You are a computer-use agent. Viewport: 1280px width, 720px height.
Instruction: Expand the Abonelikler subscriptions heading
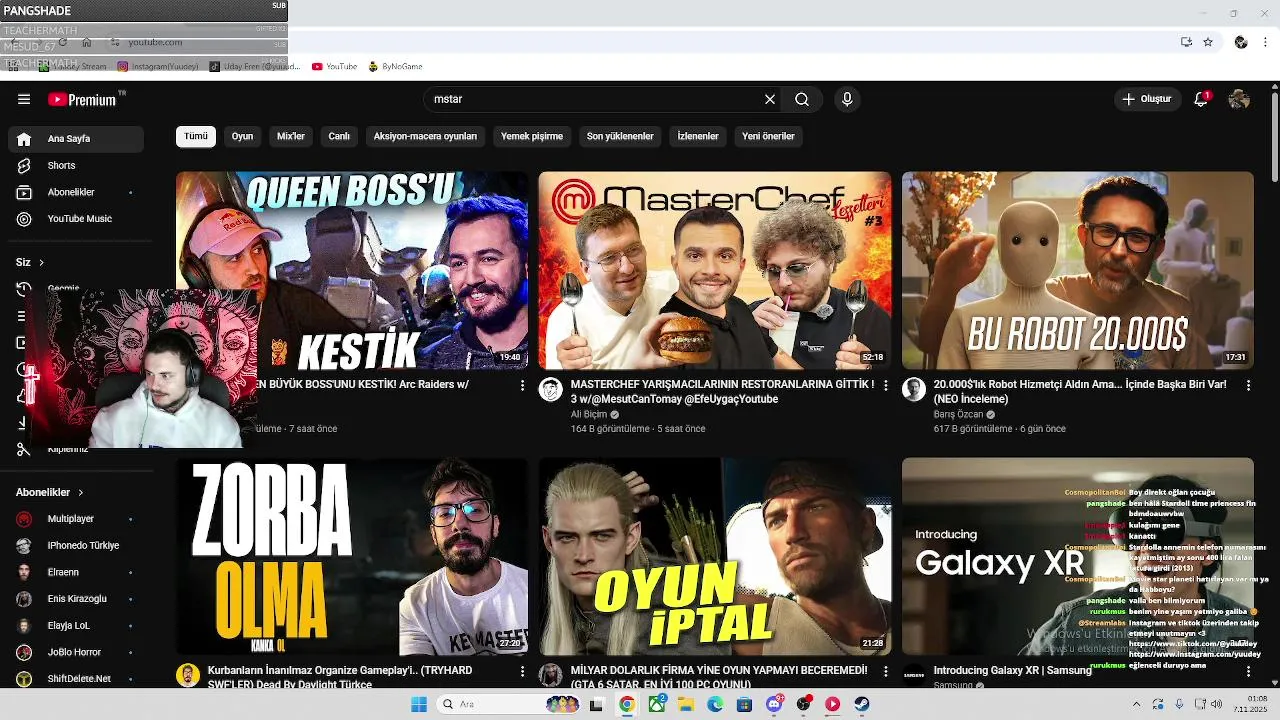pyautogui.click(x=50, y=492)
